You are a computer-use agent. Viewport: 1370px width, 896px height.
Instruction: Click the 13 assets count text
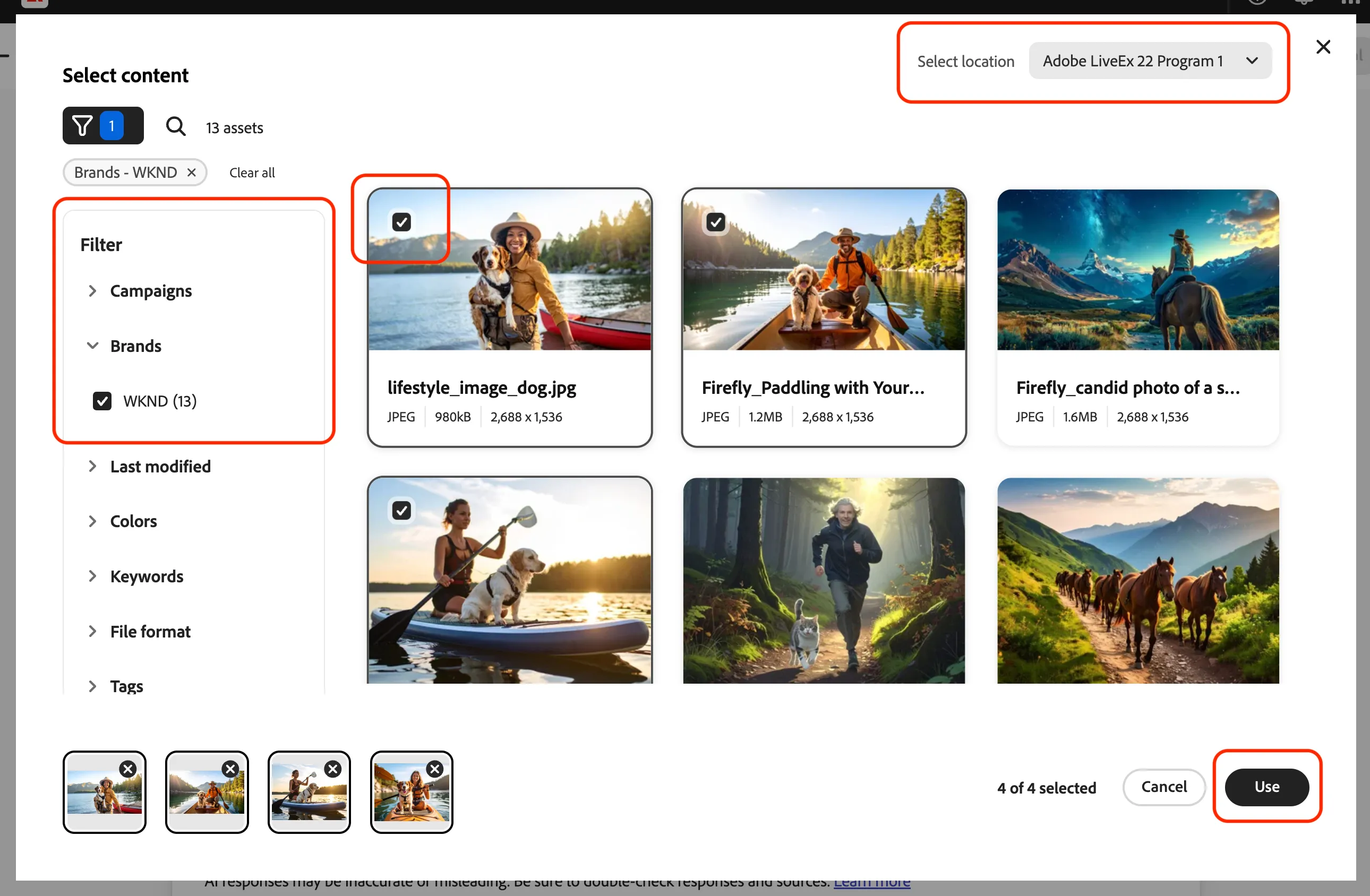(x=234, y=128)
